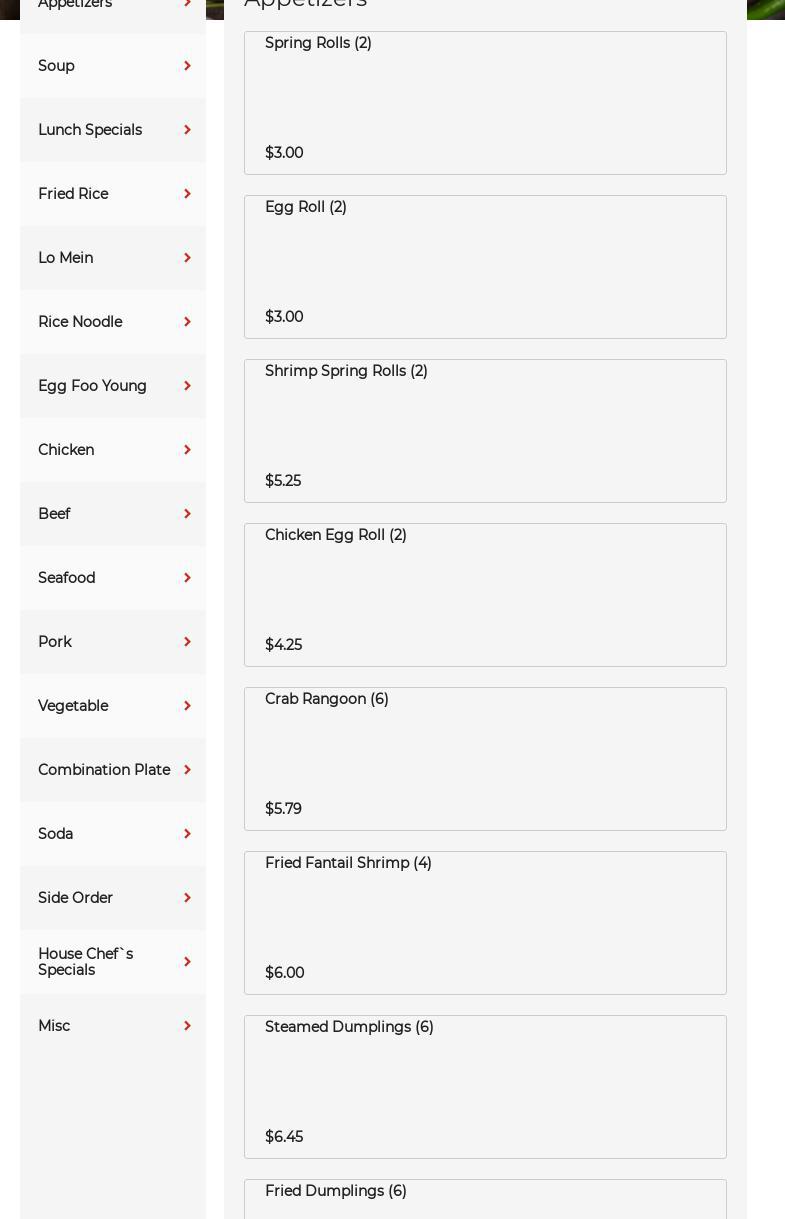Screen dimensions: 785x1219
Task: Click the red chevron beside Chicken
Action: (187, 450)
